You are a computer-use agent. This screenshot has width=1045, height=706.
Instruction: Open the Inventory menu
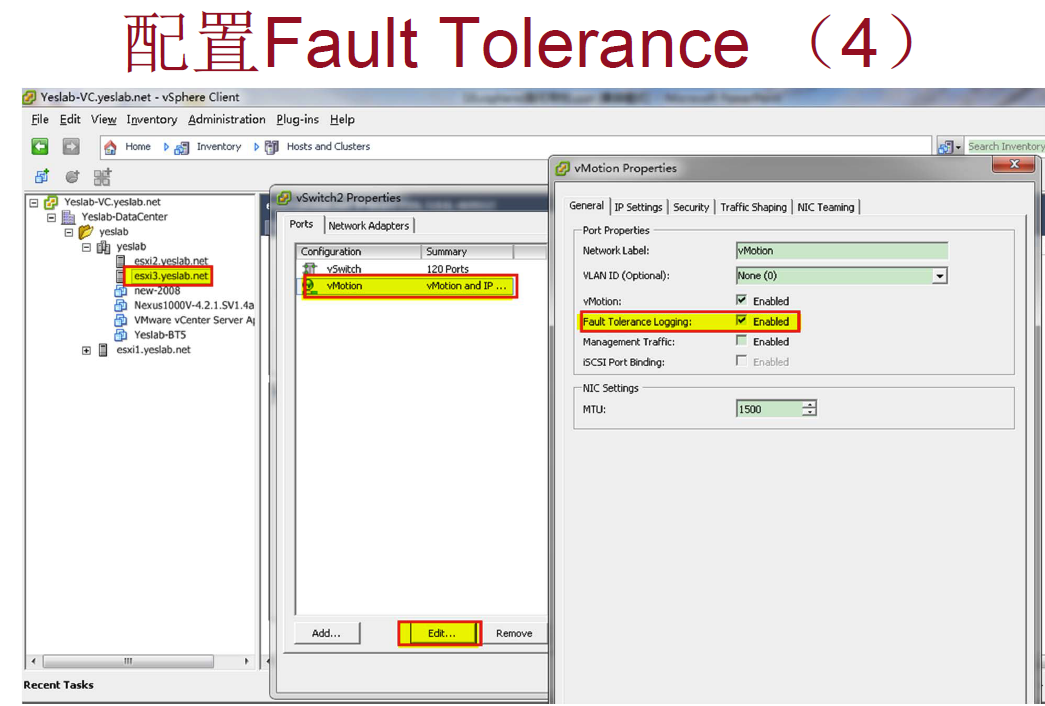[152, 119]
